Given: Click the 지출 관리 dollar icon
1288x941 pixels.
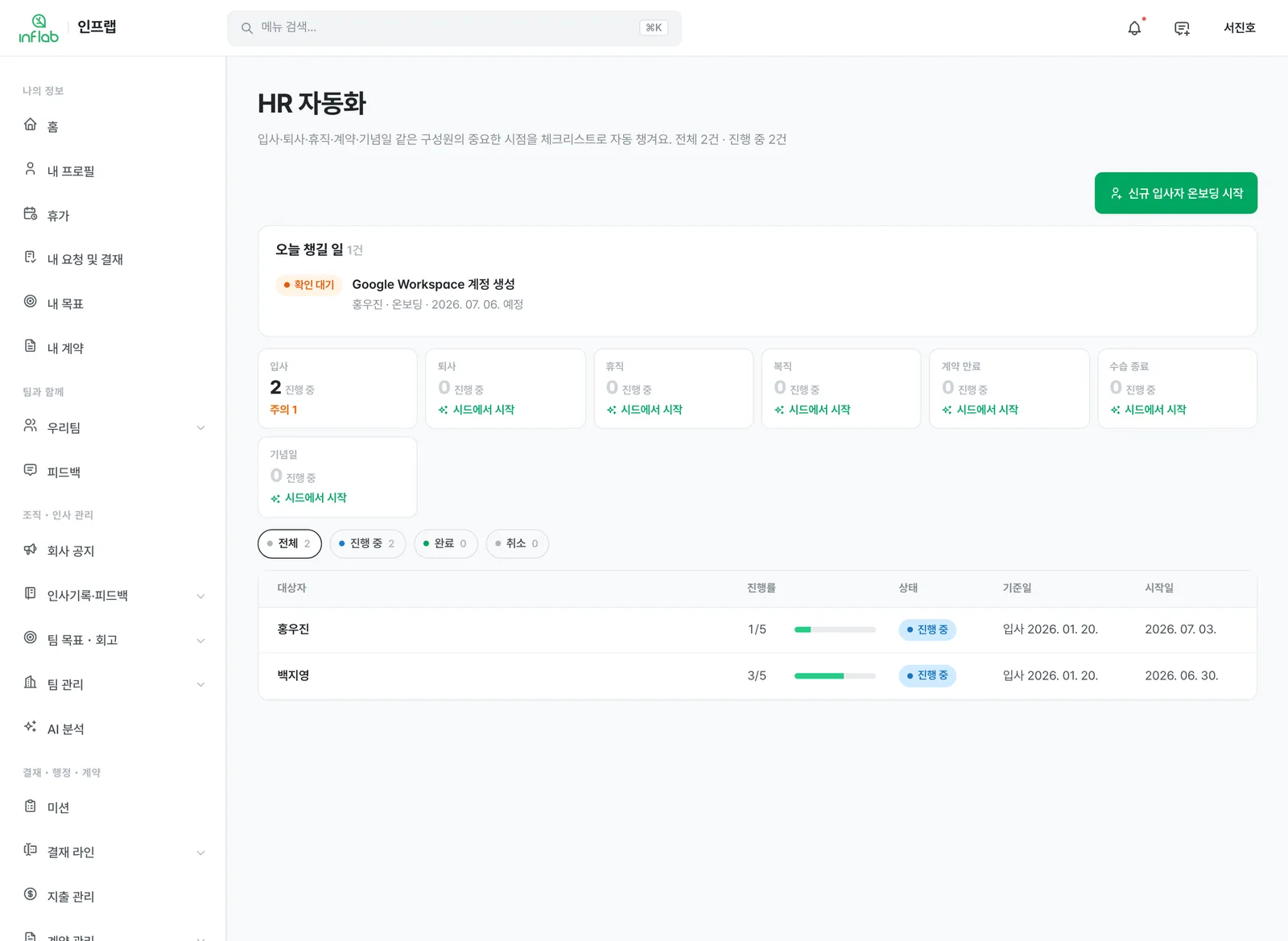Looking at the screenshot, I should tap(31, 894).
